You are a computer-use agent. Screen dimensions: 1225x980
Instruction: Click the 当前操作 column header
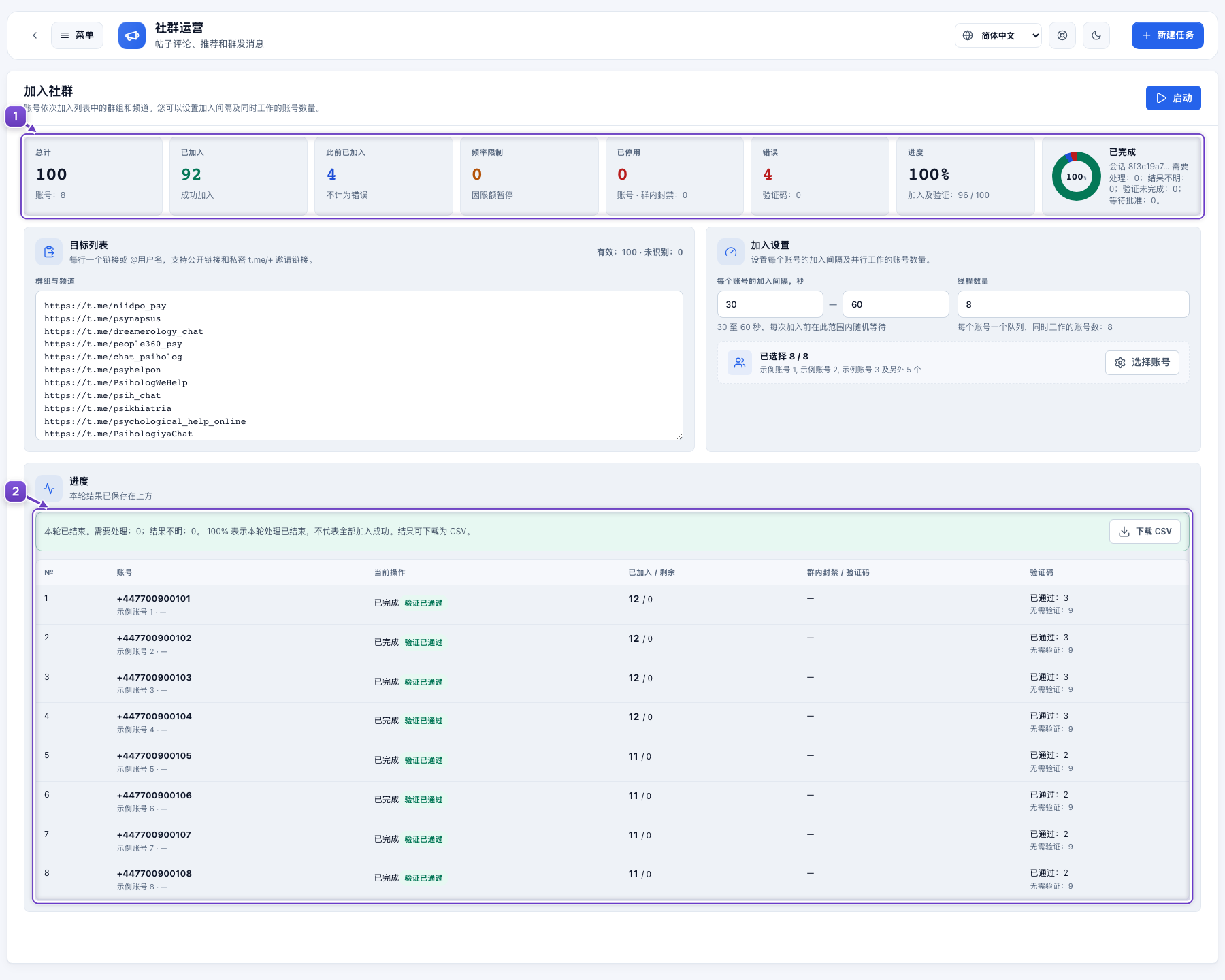(389, 572)
